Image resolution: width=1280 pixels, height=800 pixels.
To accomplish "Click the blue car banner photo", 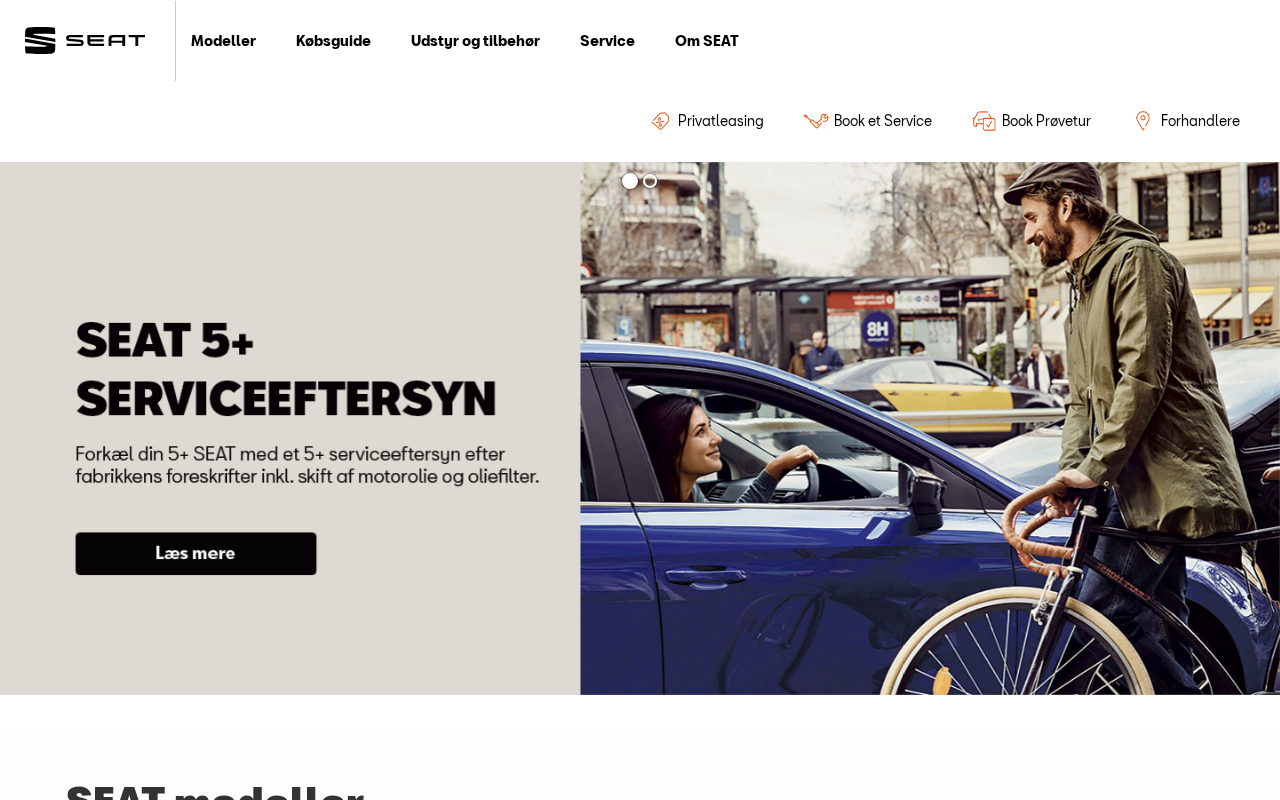I will 930,428.
